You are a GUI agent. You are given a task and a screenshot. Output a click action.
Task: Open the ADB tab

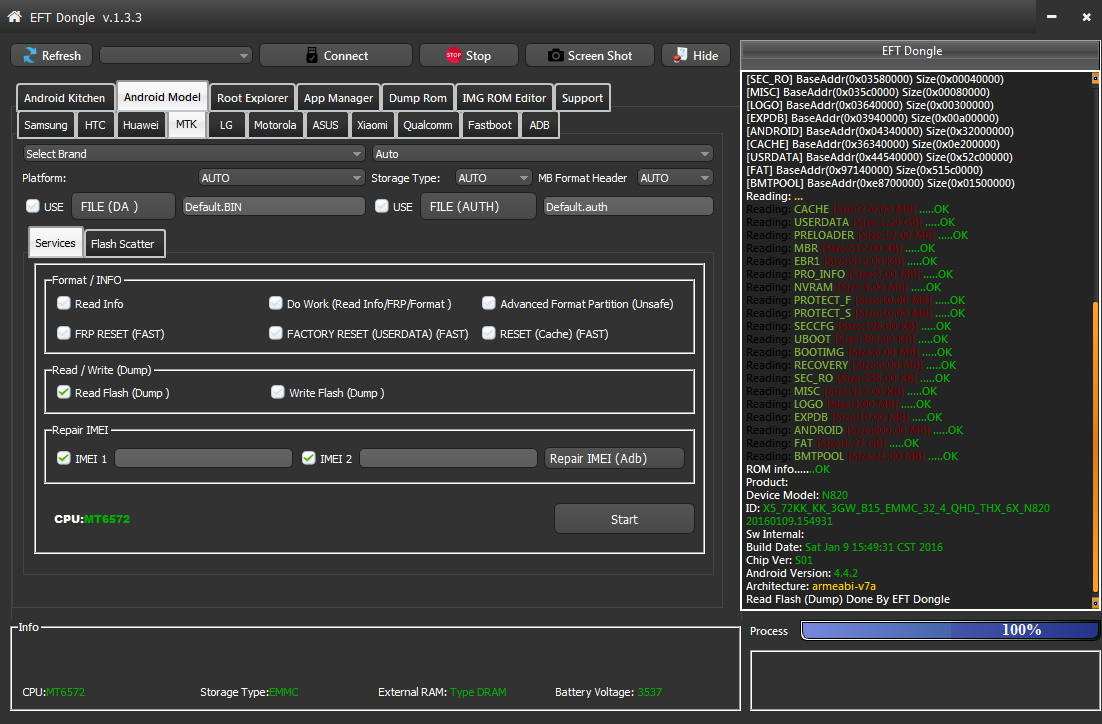(x=539, y=125)
